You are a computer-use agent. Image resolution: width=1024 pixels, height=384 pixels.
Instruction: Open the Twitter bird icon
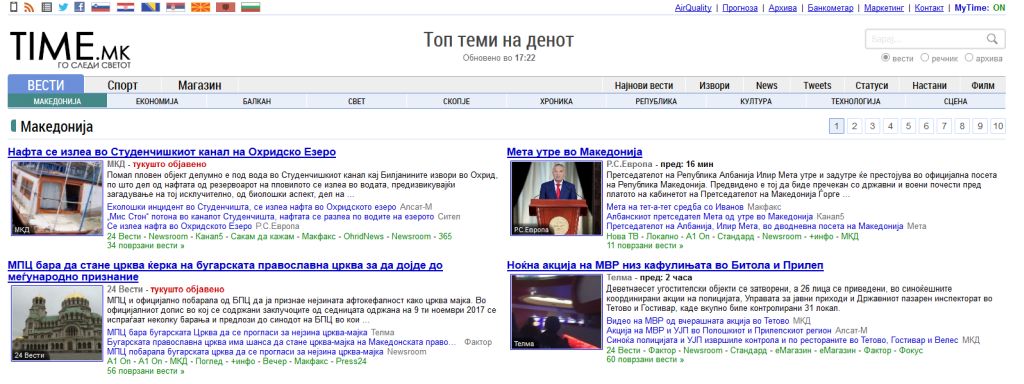click(x=63, y=7)
